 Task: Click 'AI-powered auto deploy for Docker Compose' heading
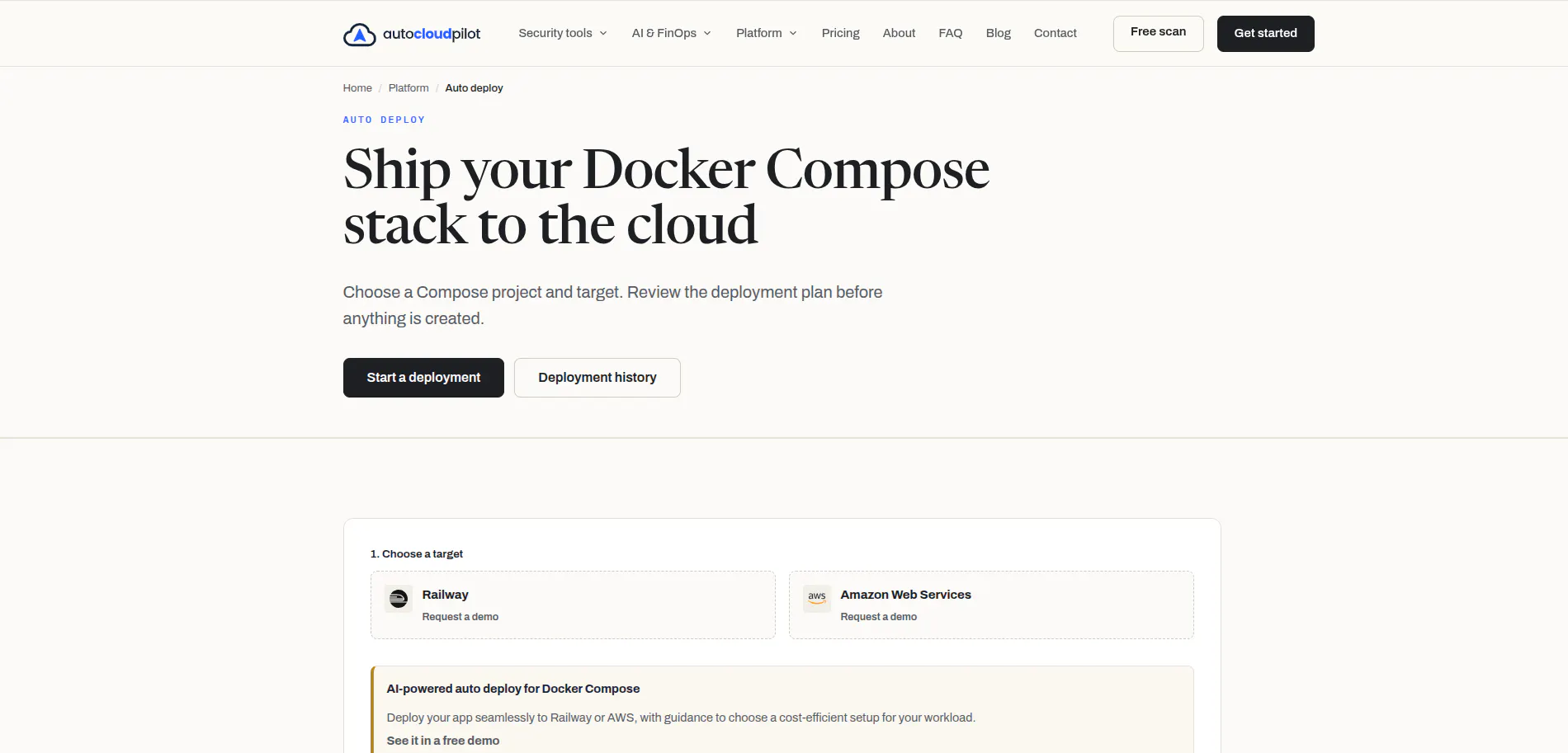point(512,689)
